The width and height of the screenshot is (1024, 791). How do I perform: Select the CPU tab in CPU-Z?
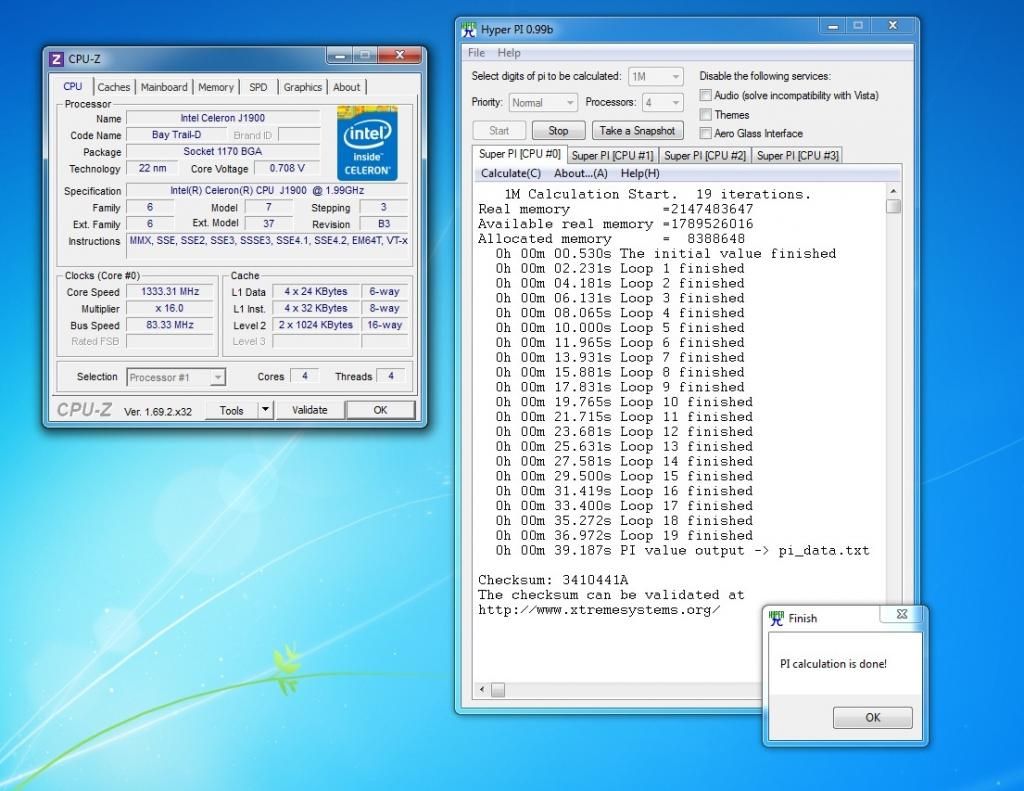click(x=72, y=86)
